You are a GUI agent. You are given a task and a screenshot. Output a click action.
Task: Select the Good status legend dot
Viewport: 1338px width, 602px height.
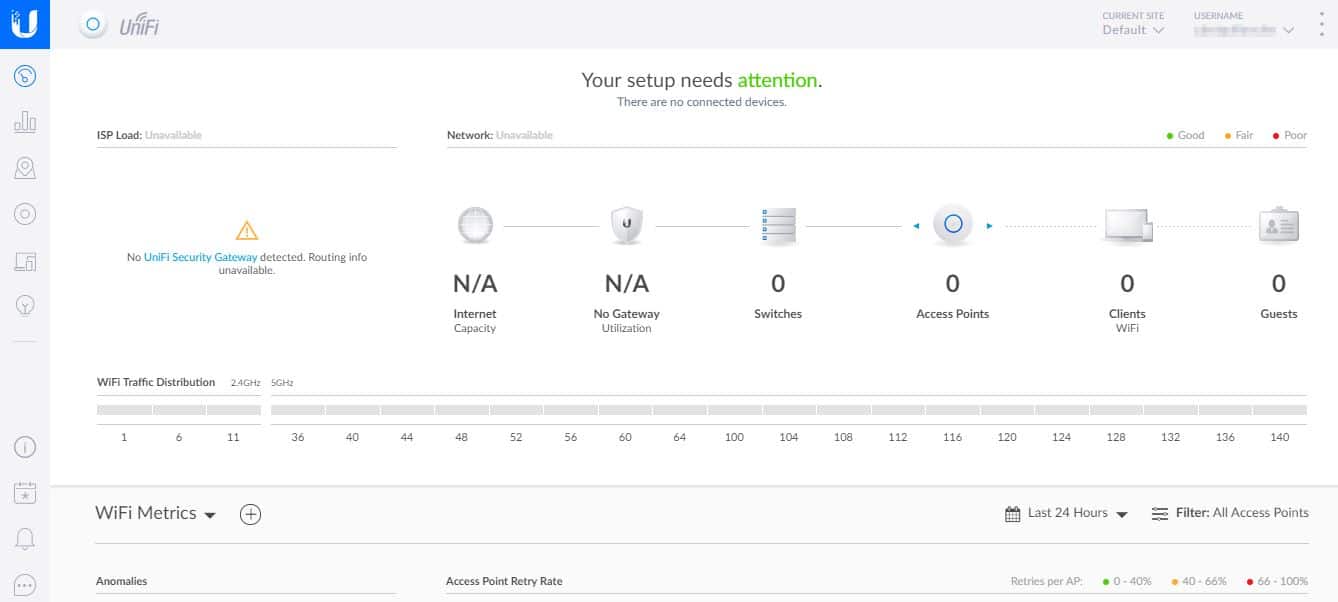pyautogui.click(x=1171, y=134)
